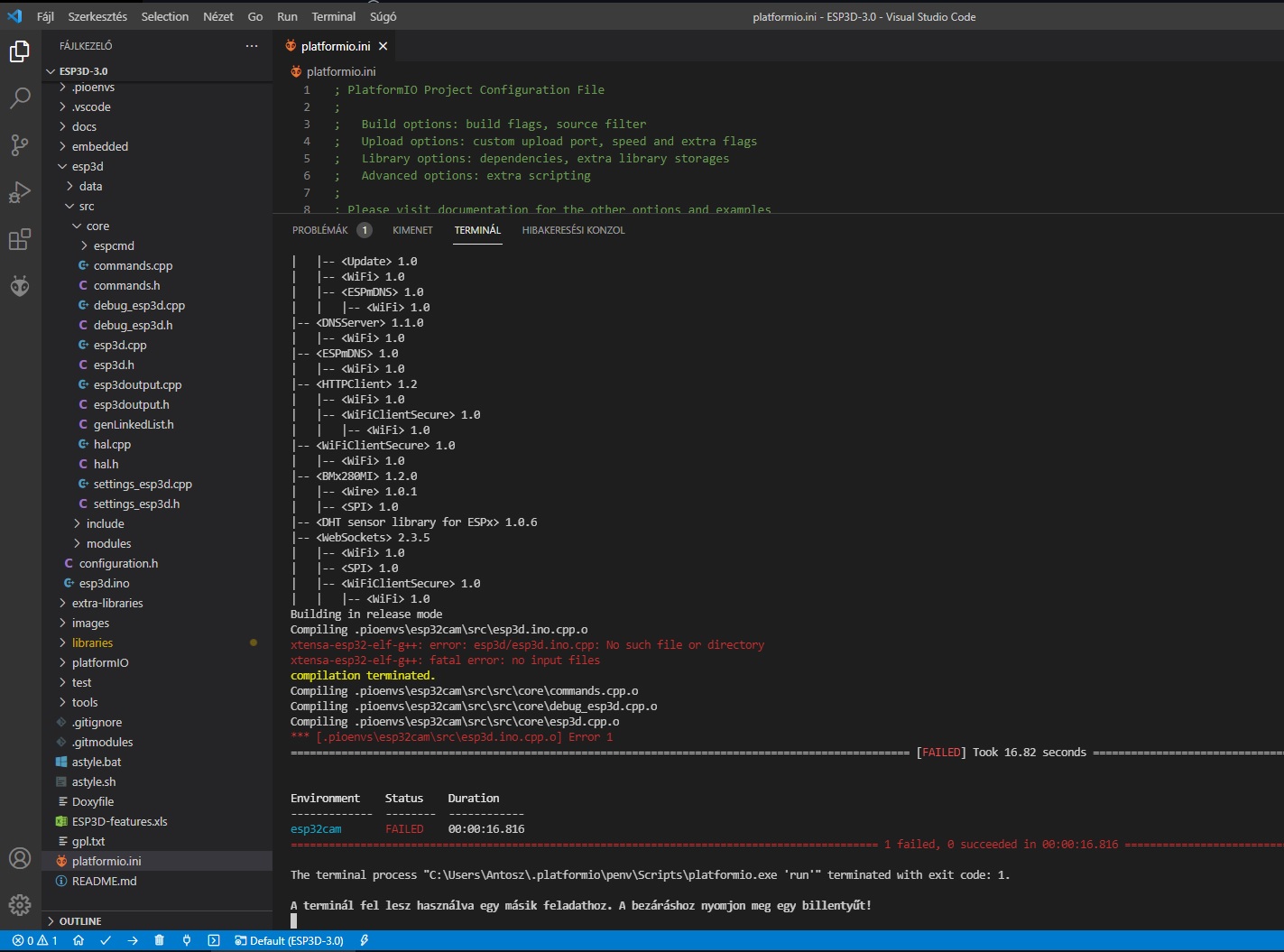
Task: Build the project with the checkmark status bar icon
Action: (106, 940)
